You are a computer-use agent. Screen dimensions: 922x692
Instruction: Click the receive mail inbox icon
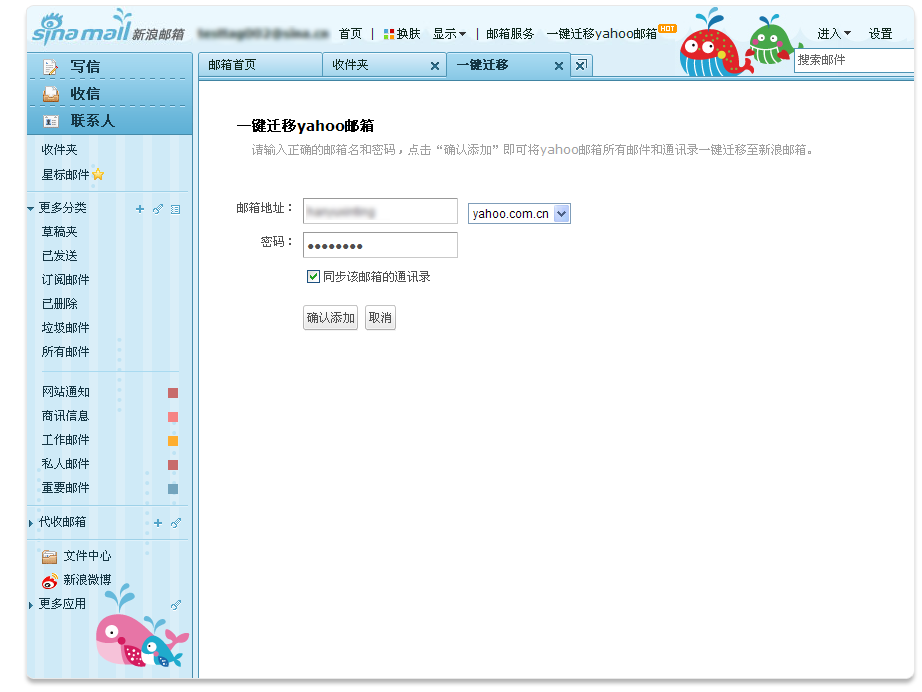tap(51, 94)
